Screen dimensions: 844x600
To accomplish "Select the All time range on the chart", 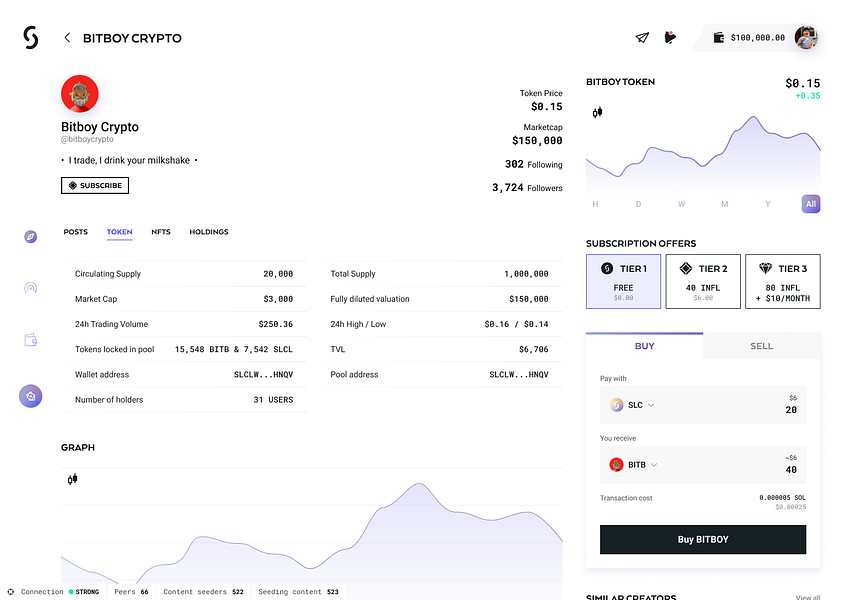I will pyautogui.click(x=811, y=204).
